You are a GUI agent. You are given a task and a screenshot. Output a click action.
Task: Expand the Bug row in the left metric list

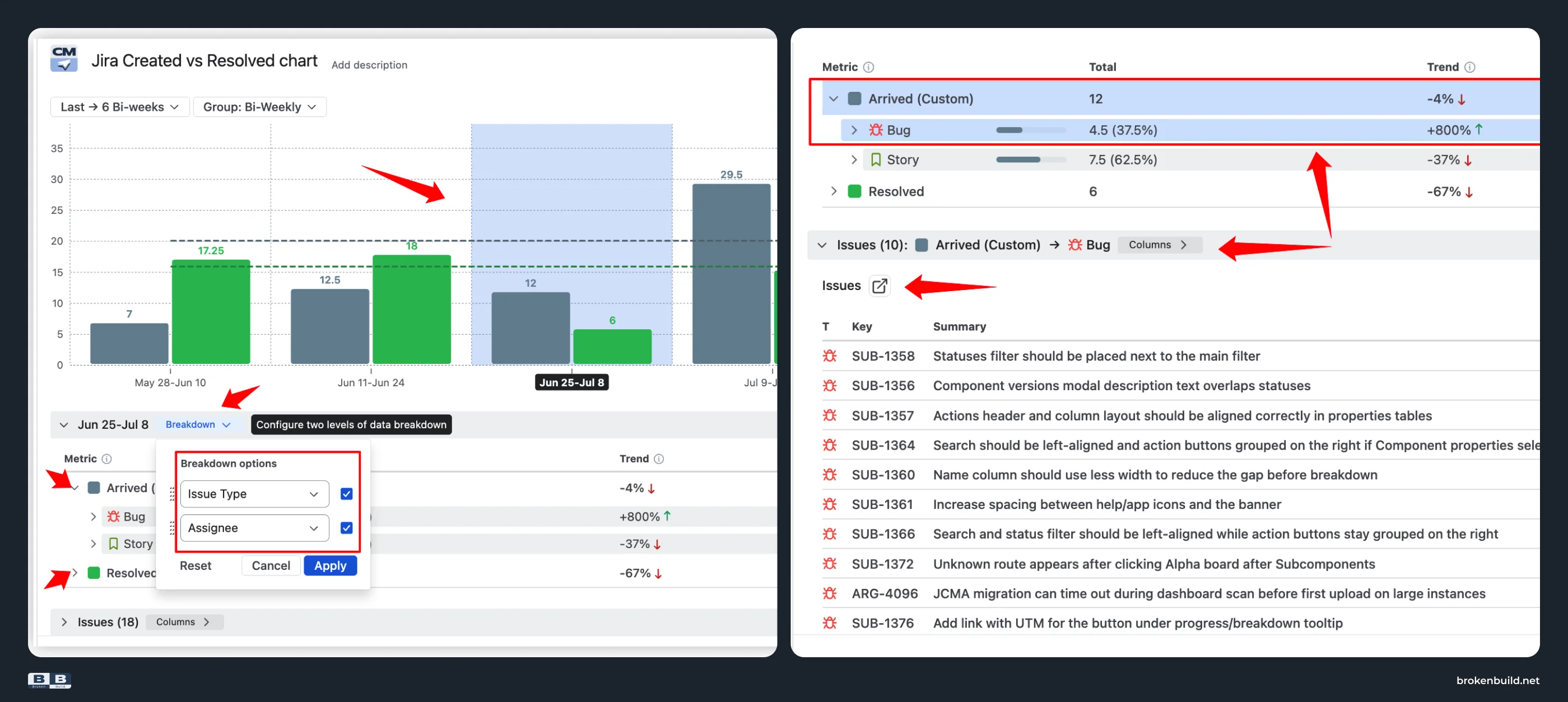click(93, 517)
